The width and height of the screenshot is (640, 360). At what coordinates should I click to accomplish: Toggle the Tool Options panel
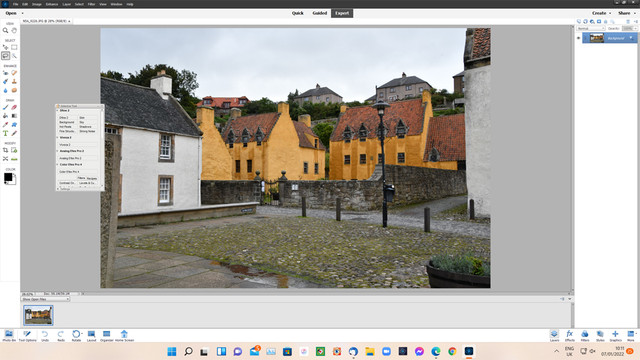[27, 336]
